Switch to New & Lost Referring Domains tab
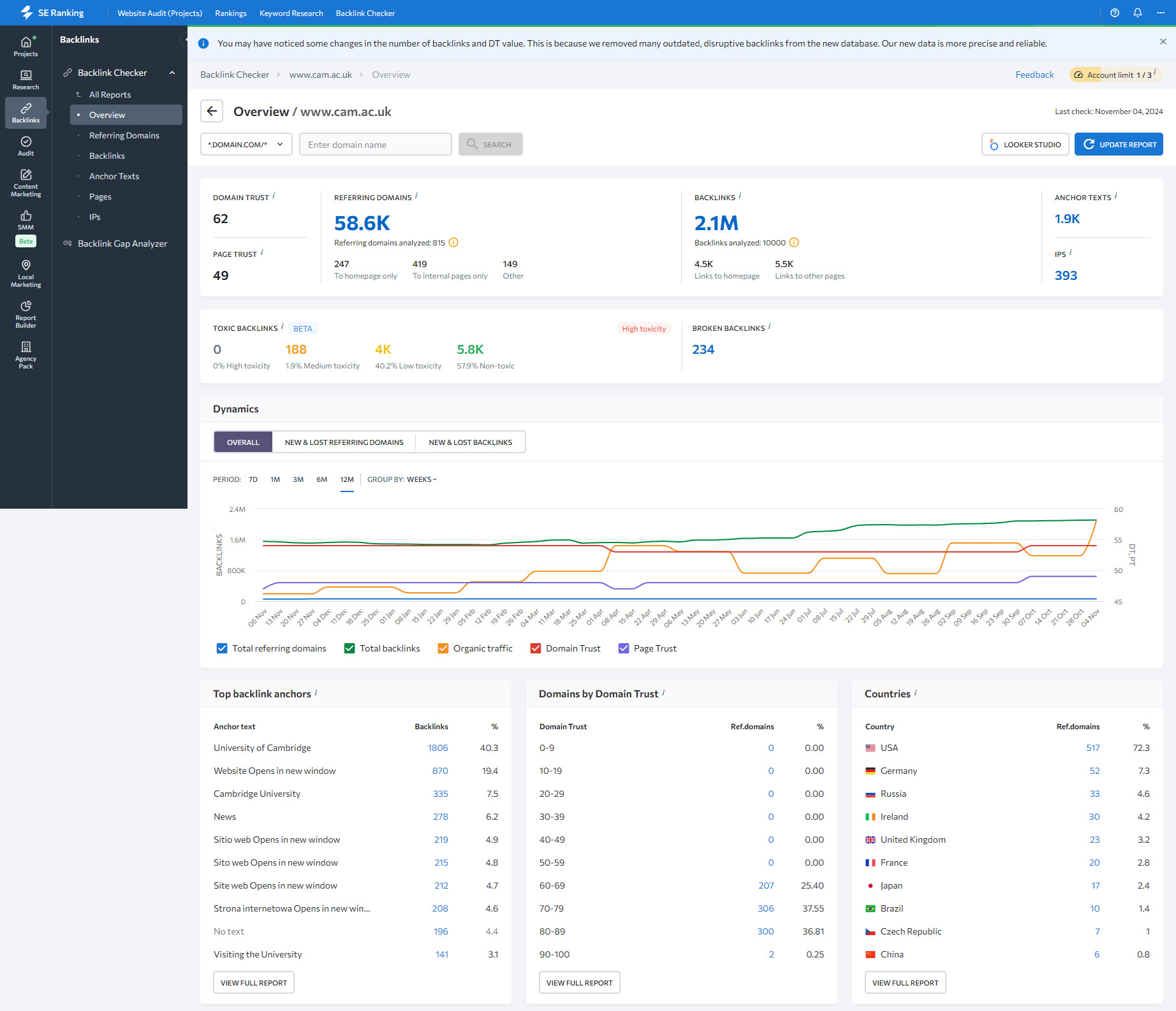Screen dimensions: 1176x1011 tap(344, 442)
